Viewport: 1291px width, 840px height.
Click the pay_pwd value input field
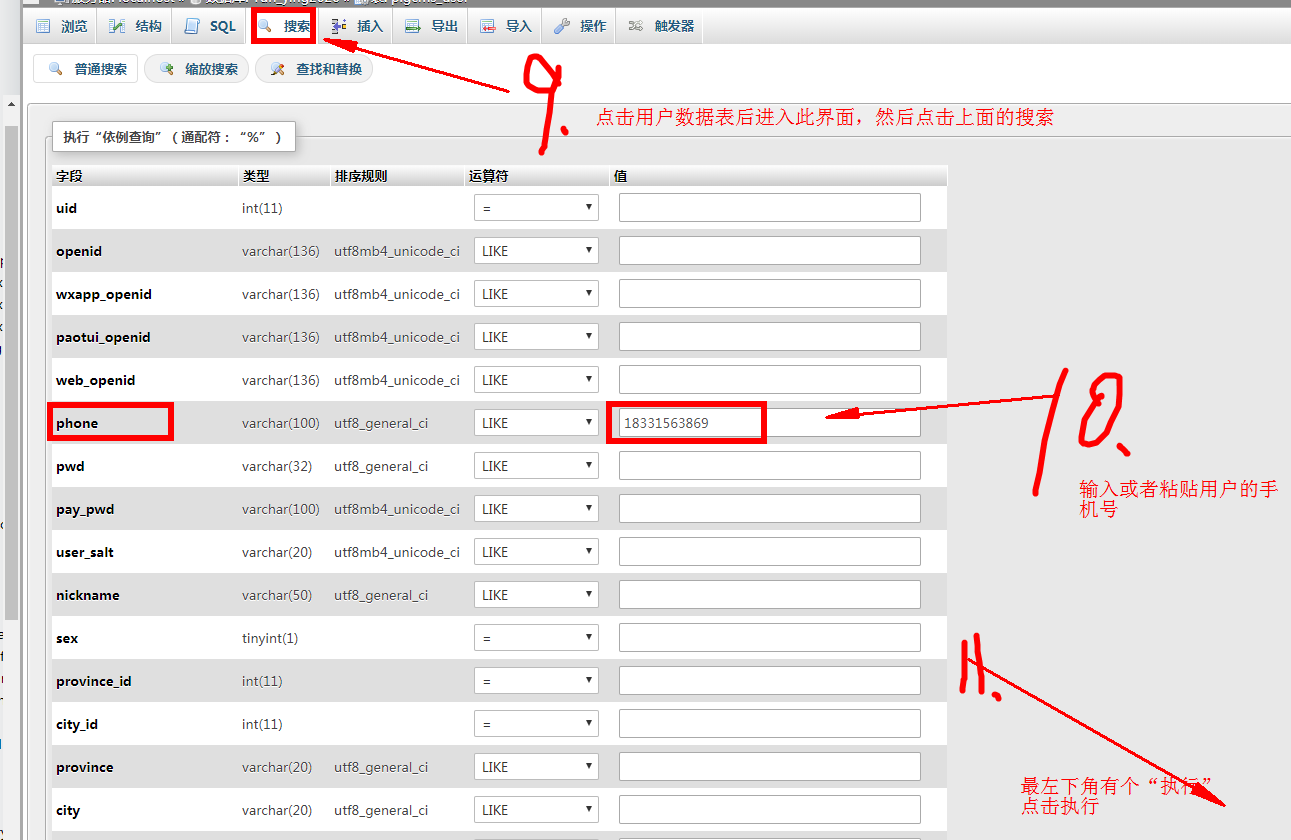click(x=770, y=509)
